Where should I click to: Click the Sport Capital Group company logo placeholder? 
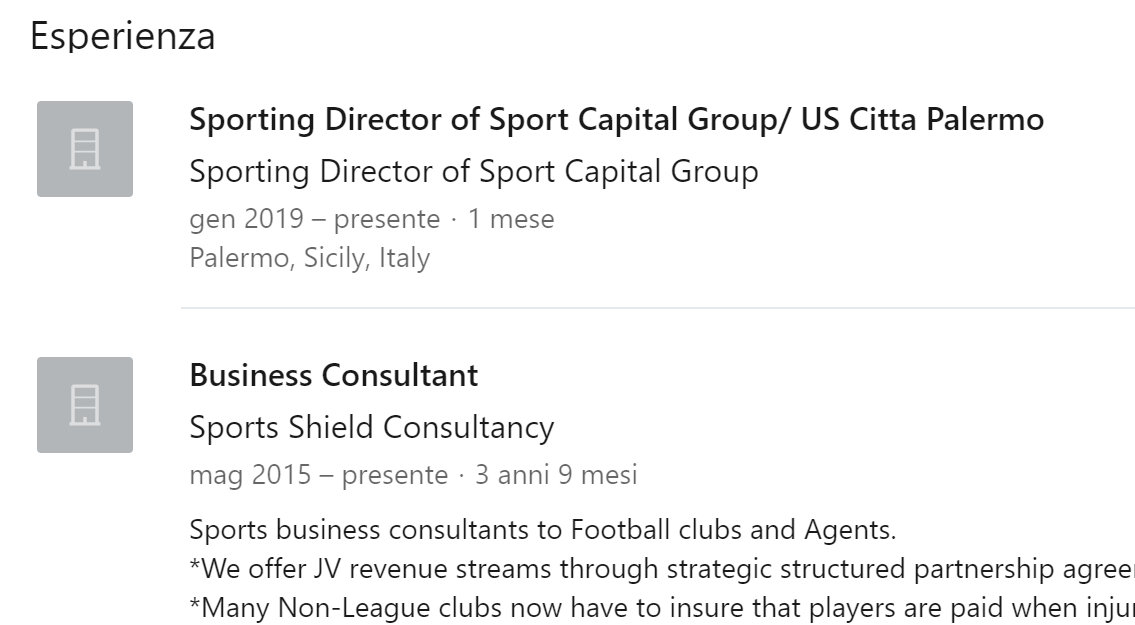[85, 149]
